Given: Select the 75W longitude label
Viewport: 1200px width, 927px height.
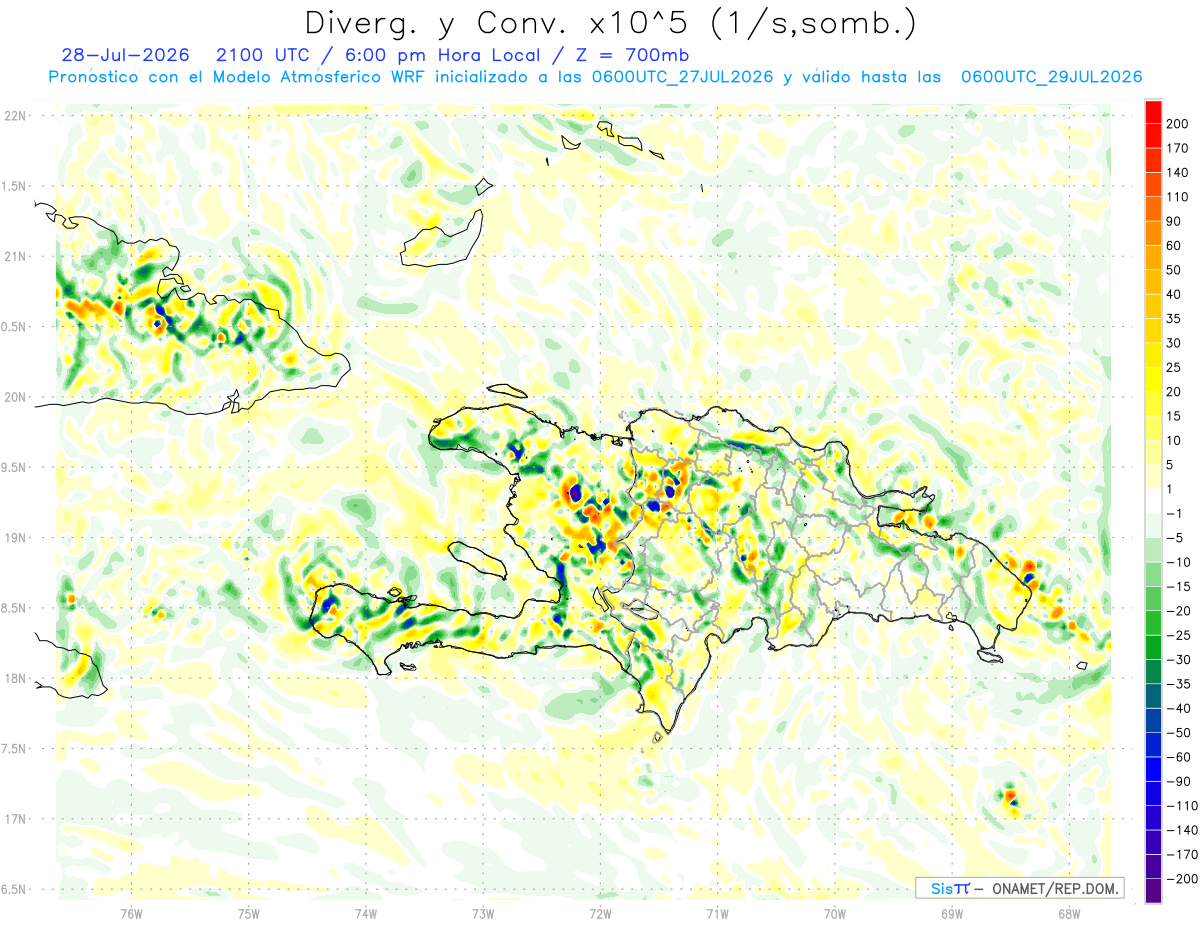Looking at the screenshot, I should [249, 912].
